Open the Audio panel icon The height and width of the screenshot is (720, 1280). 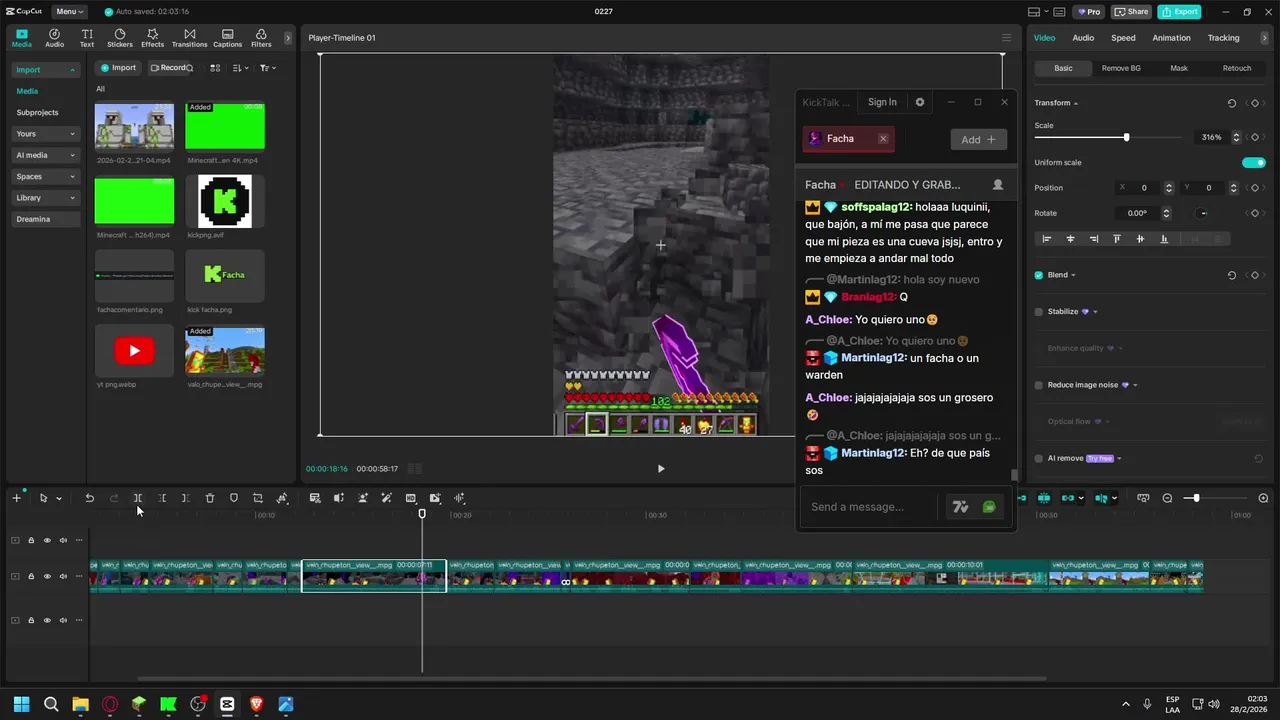click(x=54, y=38)
